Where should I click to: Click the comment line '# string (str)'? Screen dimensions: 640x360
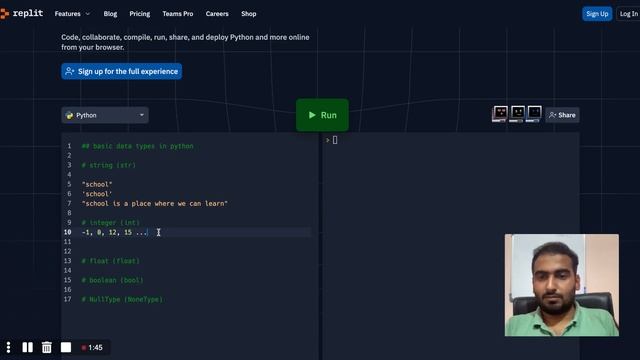(x=109, y=165)
